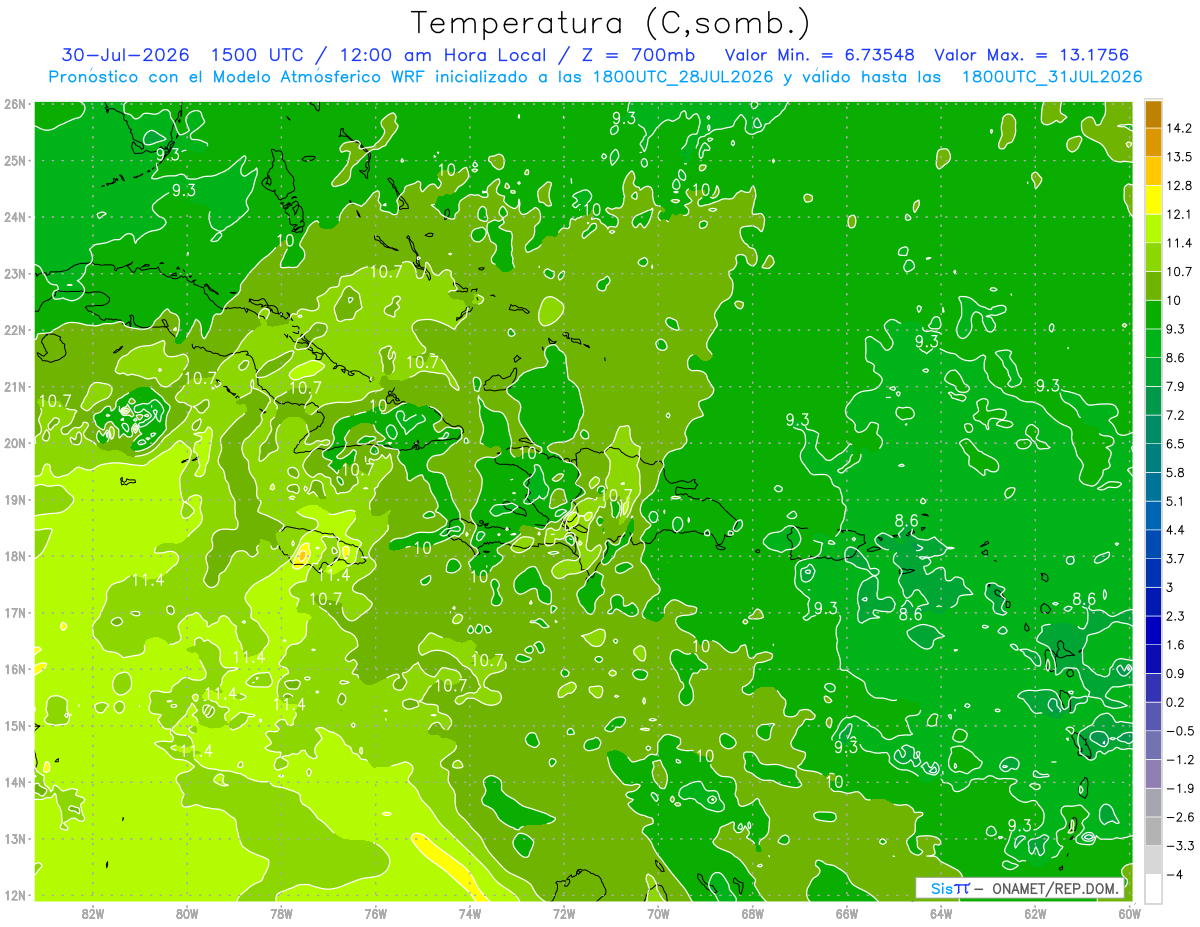Click the '60W' longitude axis label
This screenshot has width=1200, height=927.
click(x=1129, y=913)
